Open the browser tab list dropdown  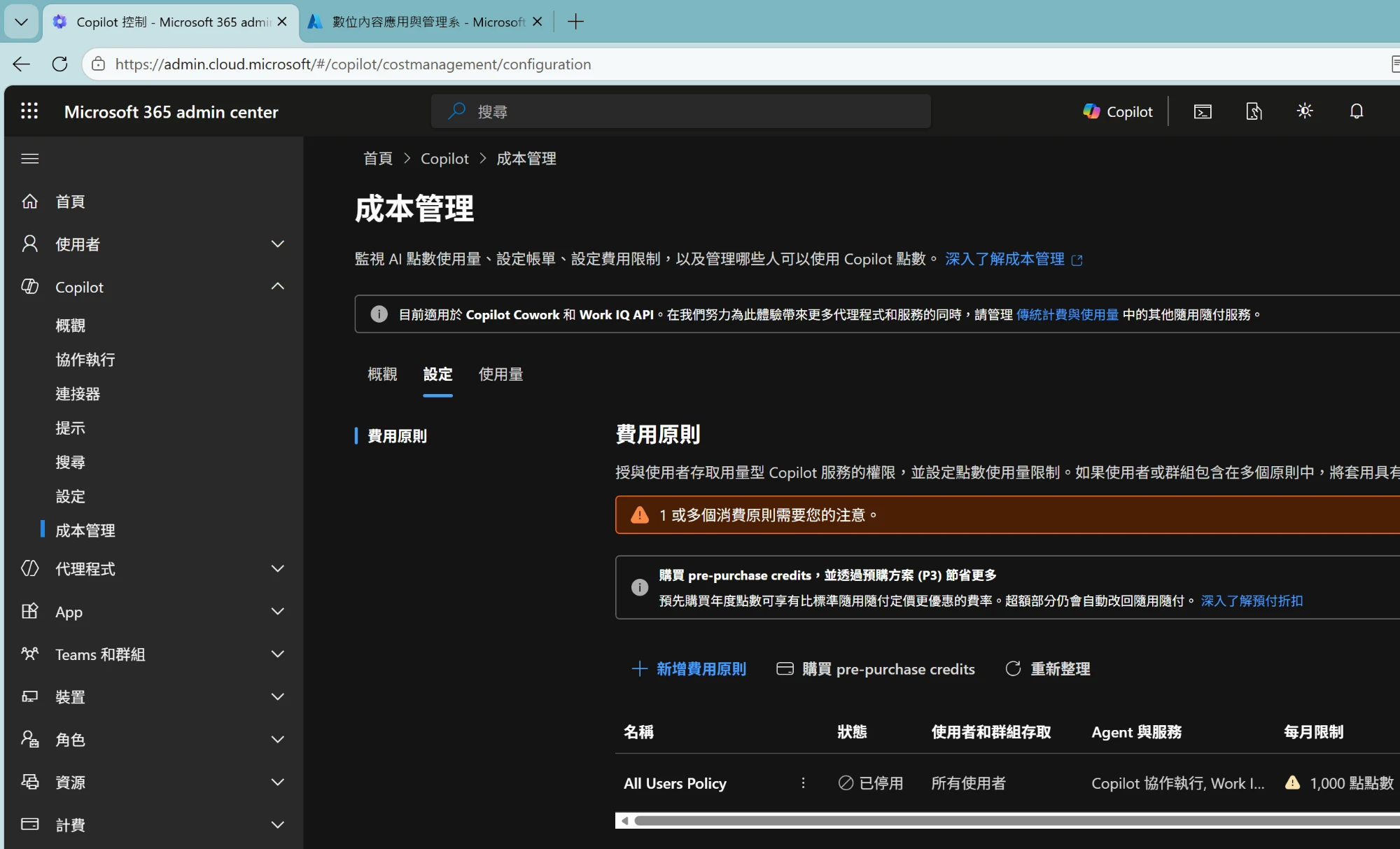click(x=22, y=22)
